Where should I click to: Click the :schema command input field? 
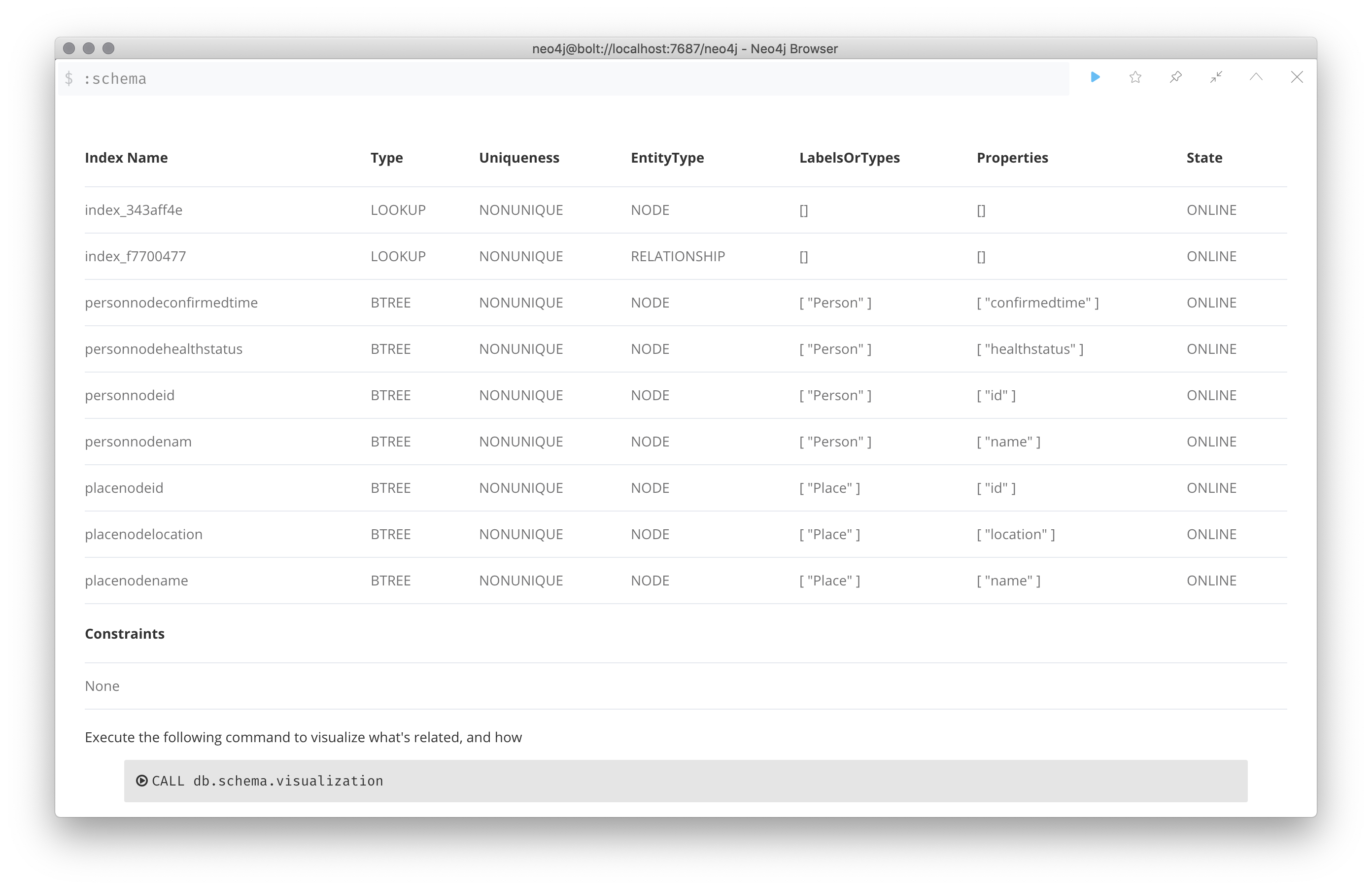tap(565, 78)
